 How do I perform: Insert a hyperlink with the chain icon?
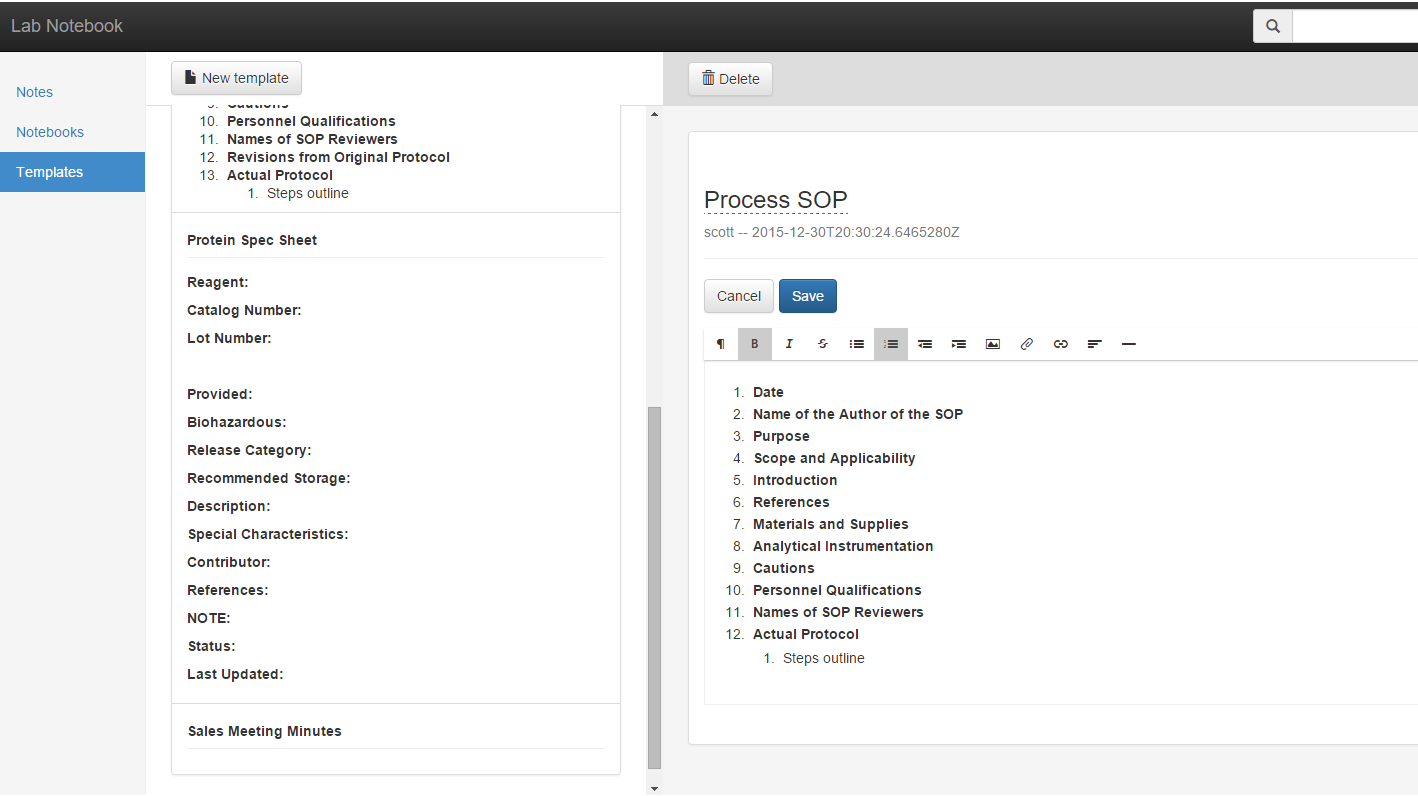[1060, 343]
